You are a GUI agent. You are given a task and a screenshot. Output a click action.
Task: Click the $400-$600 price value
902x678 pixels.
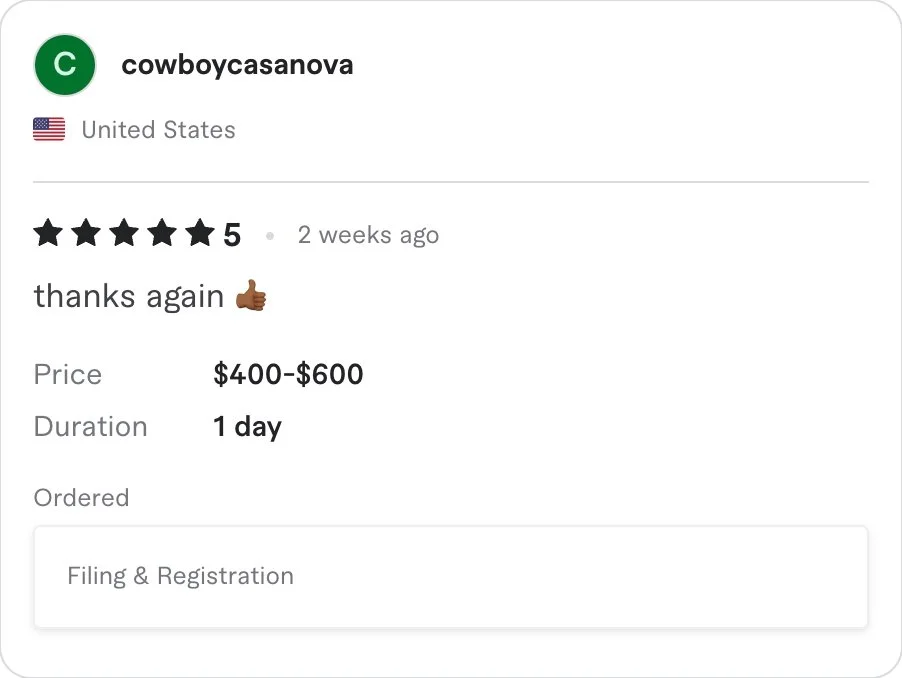(288, 375)
